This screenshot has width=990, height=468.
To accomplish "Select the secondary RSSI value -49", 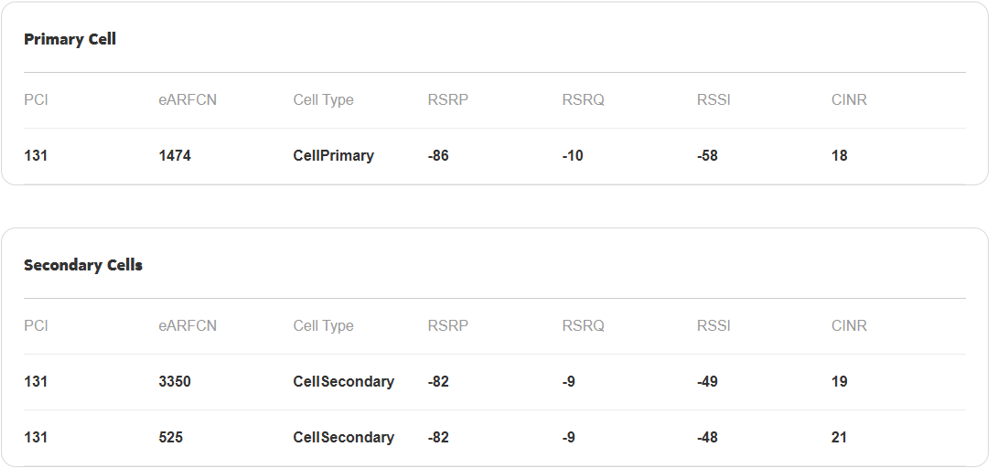I will pos(707,381).
